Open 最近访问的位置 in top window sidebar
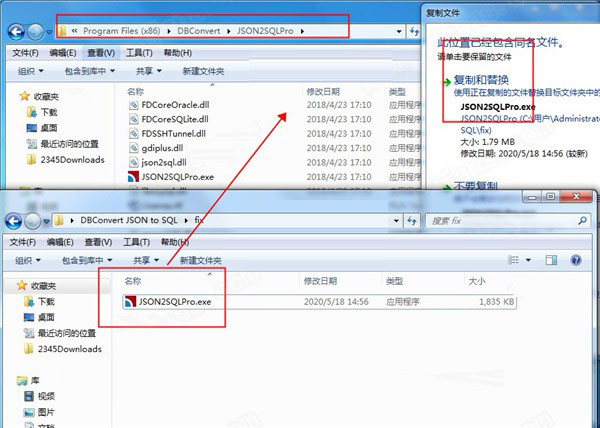The width and height of the screenshot is (600, 428). (x=62, y=144)
